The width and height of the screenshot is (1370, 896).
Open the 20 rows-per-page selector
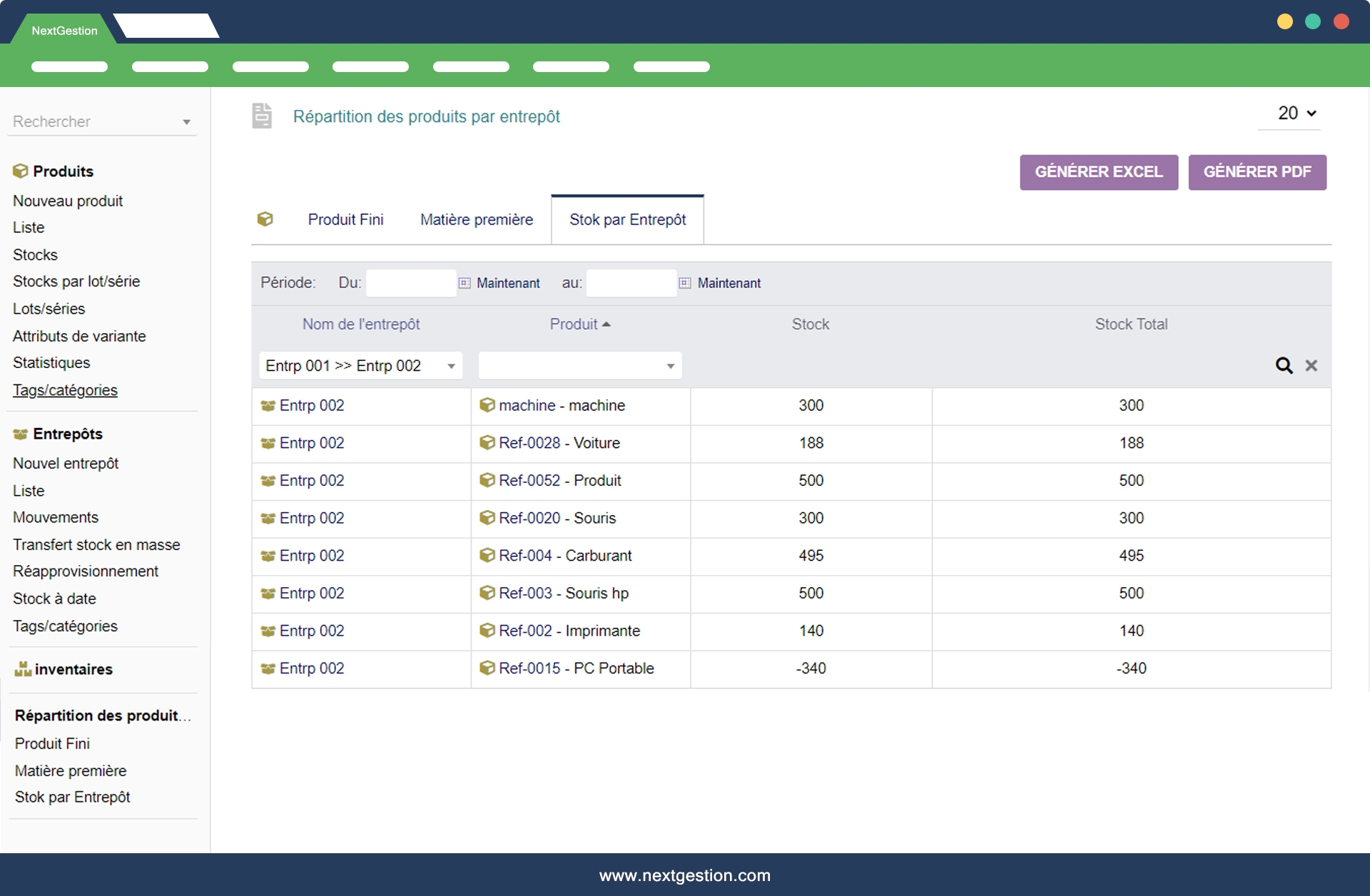coord(1296,113)
